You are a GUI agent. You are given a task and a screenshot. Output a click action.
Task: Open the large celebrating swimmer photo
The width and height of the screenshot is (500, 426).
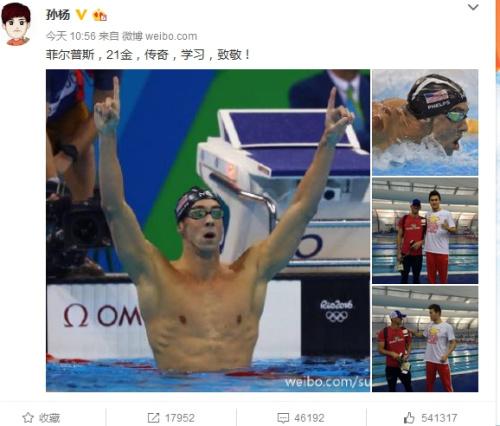208,230
